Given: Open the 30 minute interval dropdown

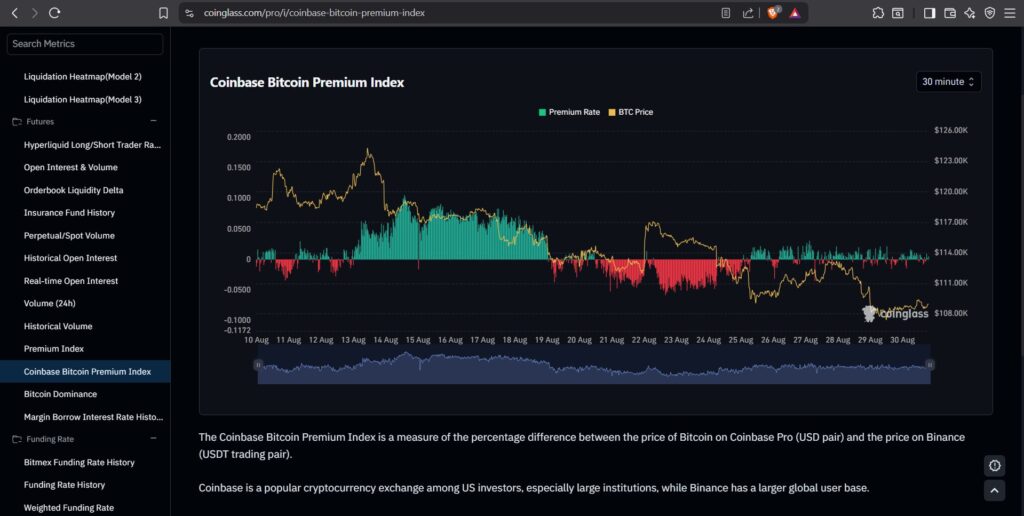Looking at the screenshot, I should click(948, 82).
